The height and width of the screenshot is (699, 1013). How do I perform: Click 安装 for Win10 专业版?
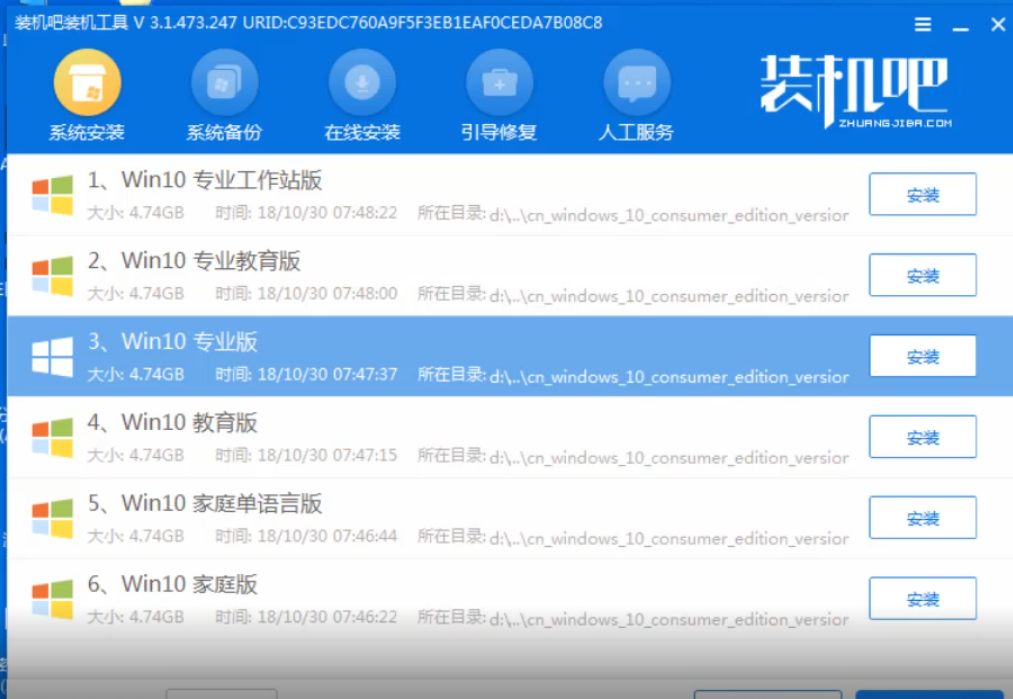922,356
